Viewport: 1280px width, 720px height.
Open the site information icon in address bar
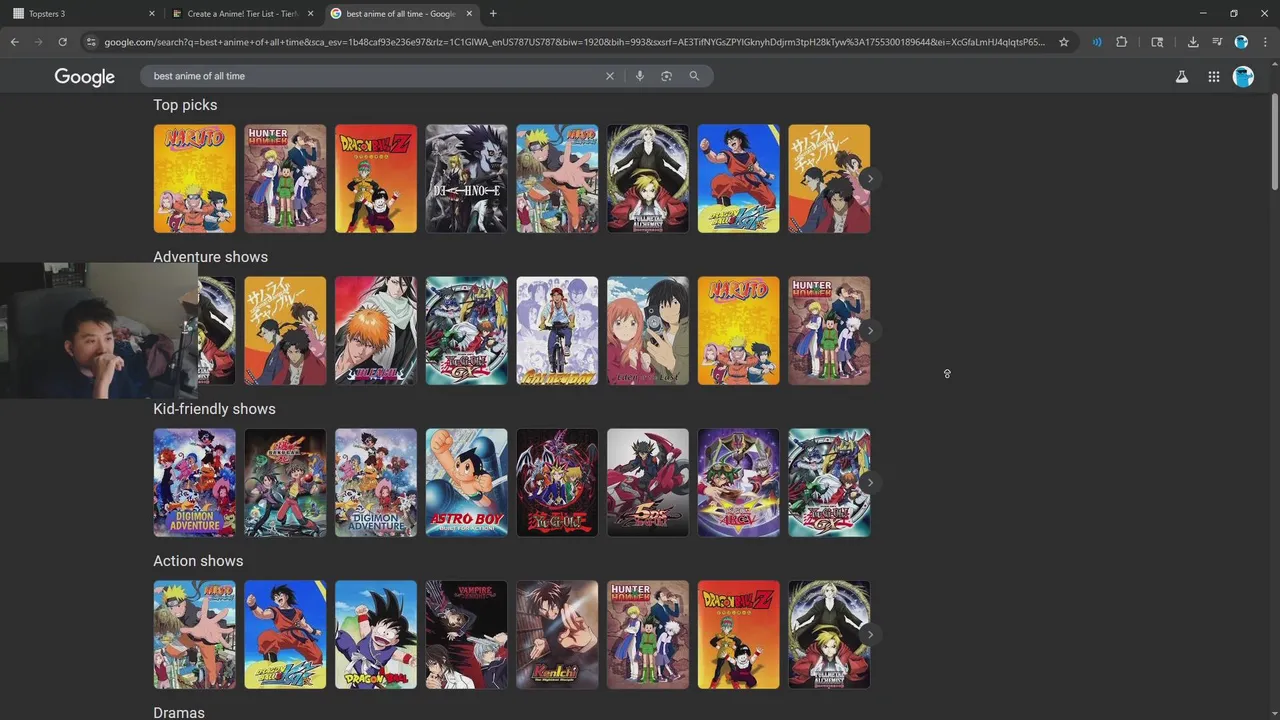(91, 42)
